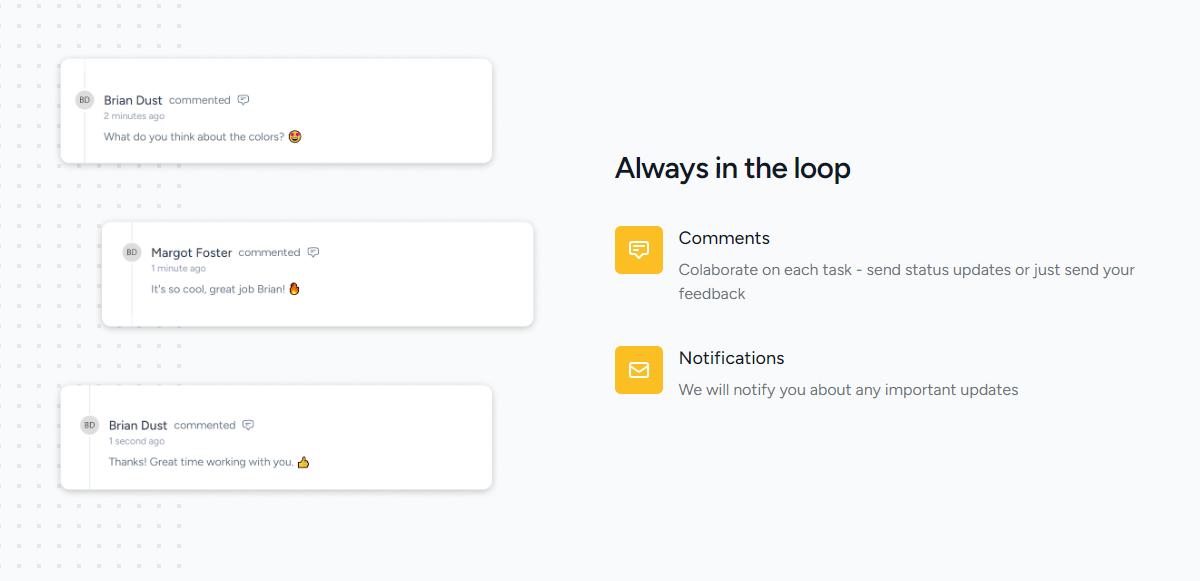Click comment icon next to Margot Foster commented
Screen dimensions: 1200x581
tap(313, 252)
